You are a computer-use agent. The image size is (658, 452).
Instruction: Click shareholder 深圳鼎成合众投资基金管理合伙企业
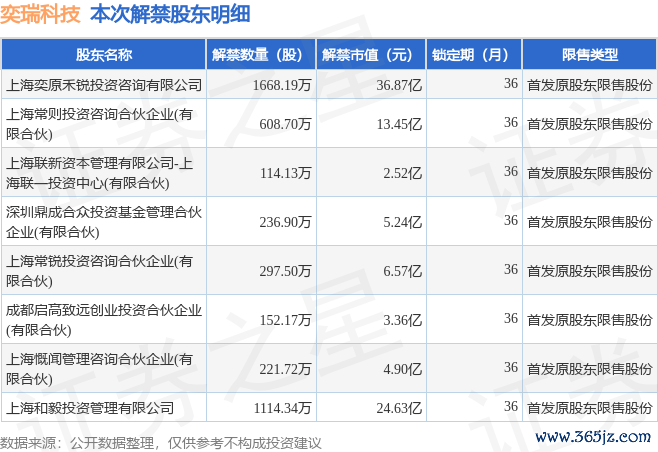104,222
